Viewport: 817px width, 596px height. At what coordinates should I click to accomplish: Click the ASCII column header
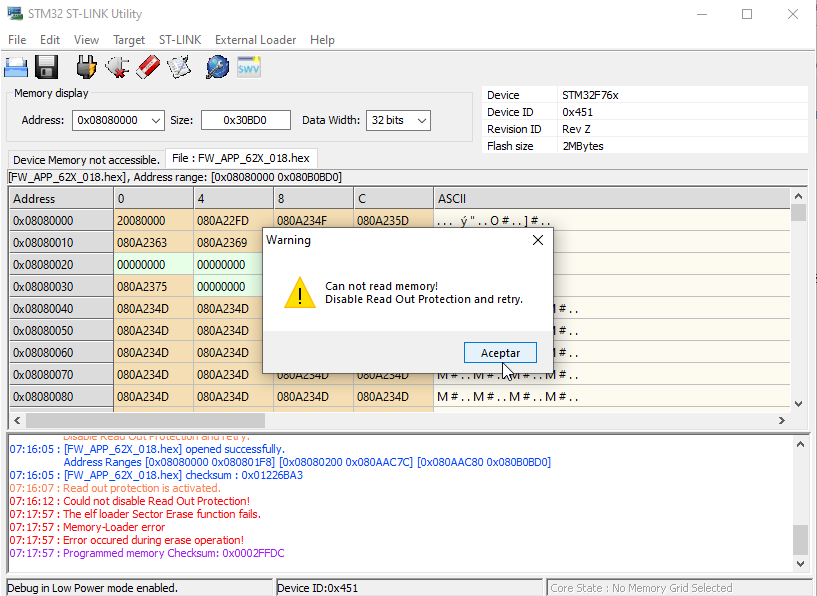(612, 199)
